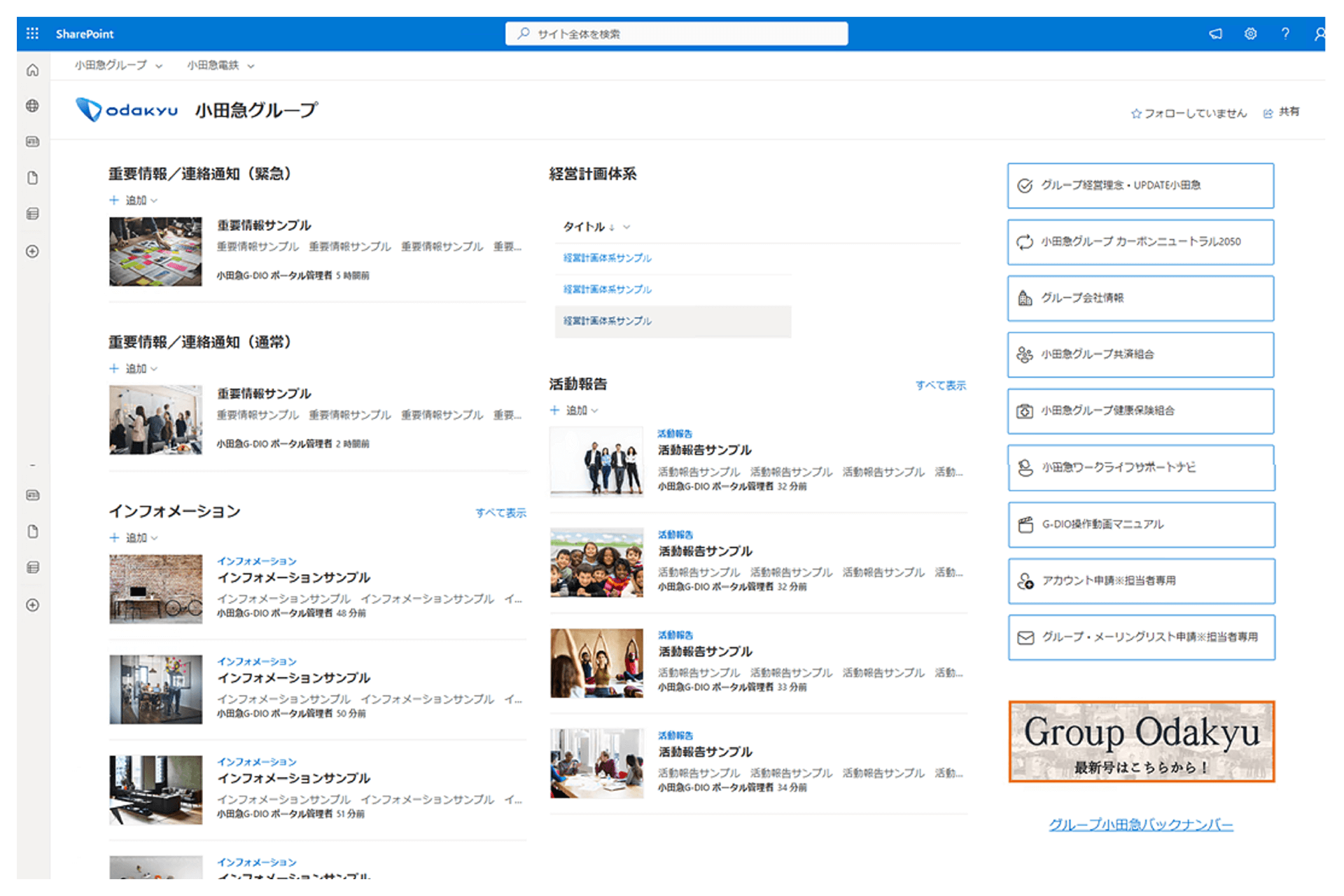1344x896 pixels.
Task: Open the lists icon in upper left rail
Action: 32,213
